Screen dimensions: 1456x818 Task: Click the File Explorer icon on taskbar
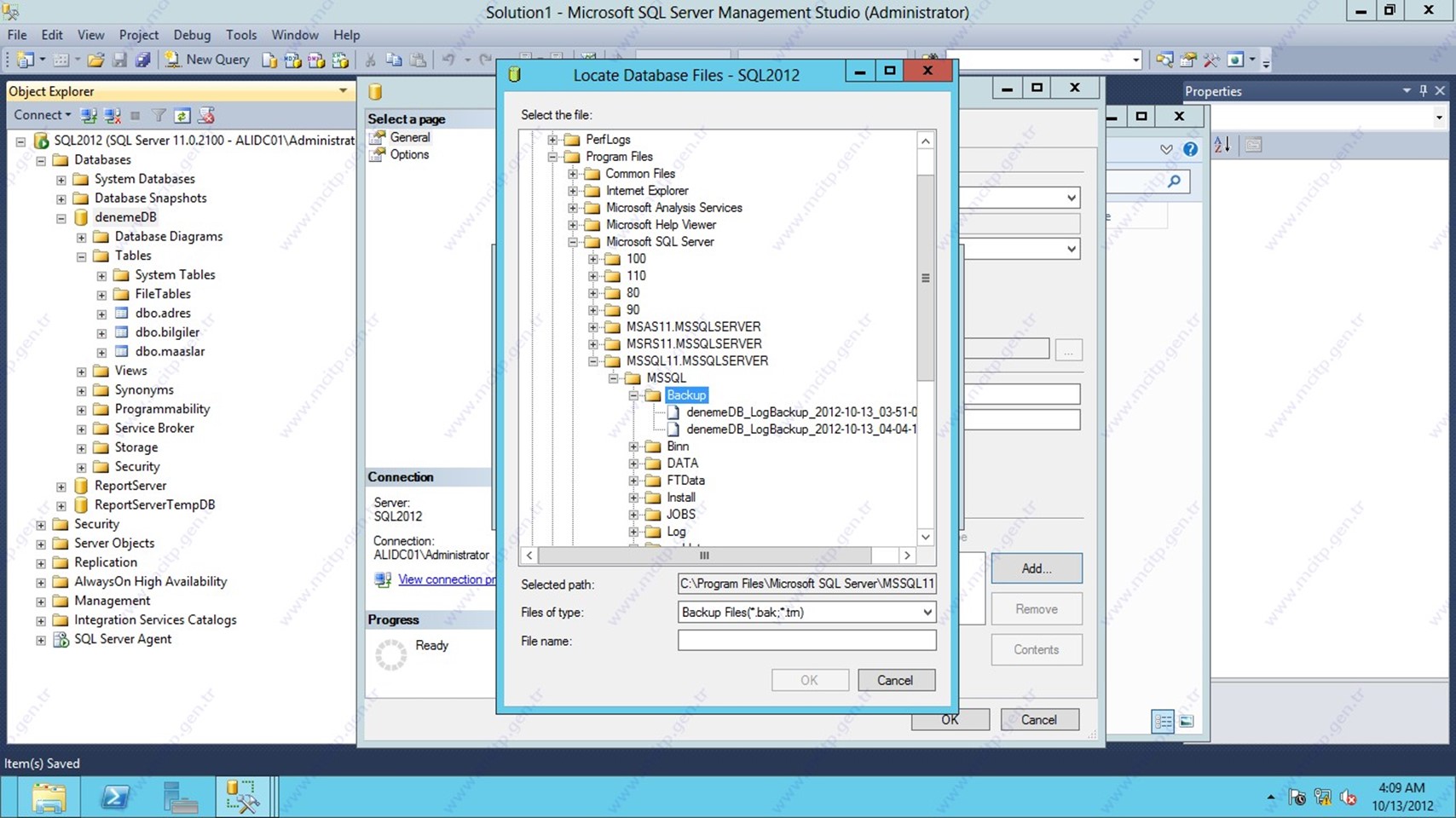(49, 797)
